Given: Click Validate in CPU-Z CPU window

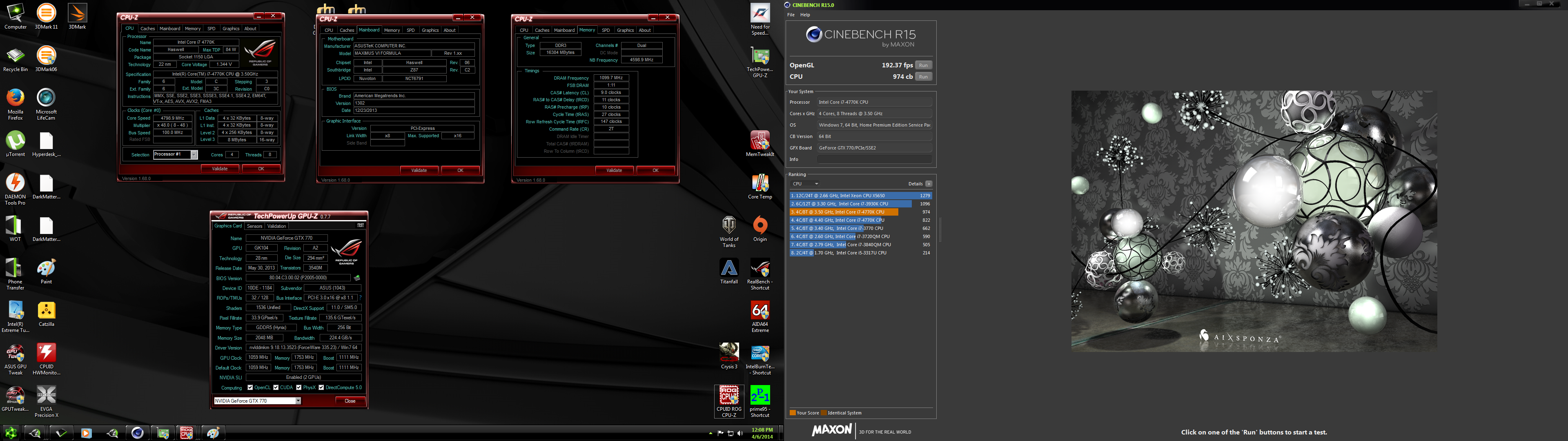Looking at the screenshot, I should coord(220,169).
